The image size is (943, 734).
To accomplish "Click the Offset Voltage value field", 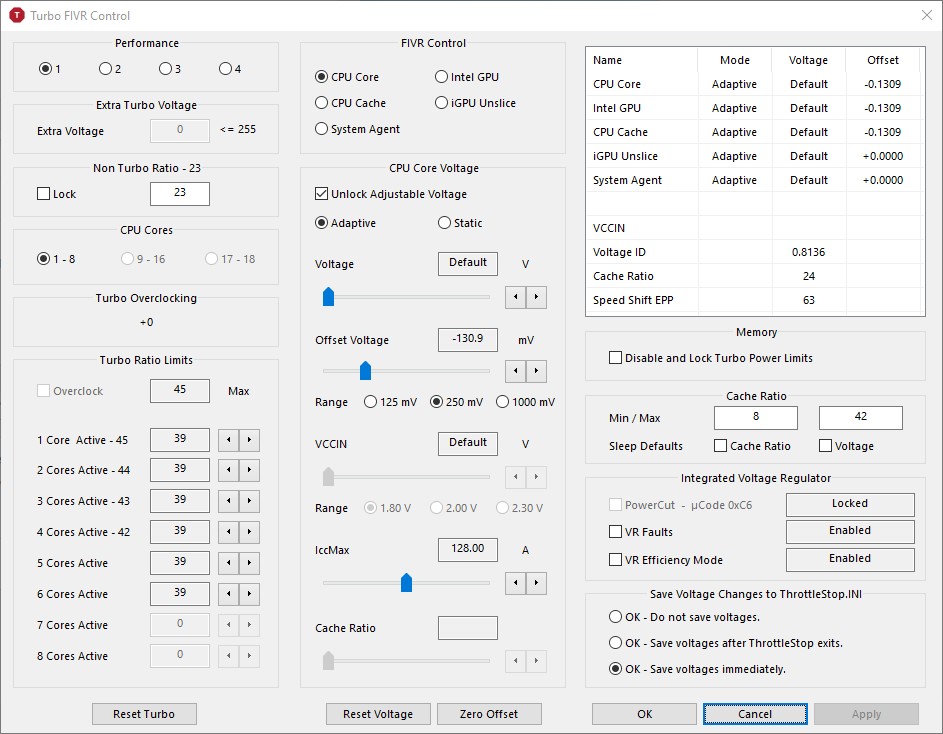I will (468, 339).
